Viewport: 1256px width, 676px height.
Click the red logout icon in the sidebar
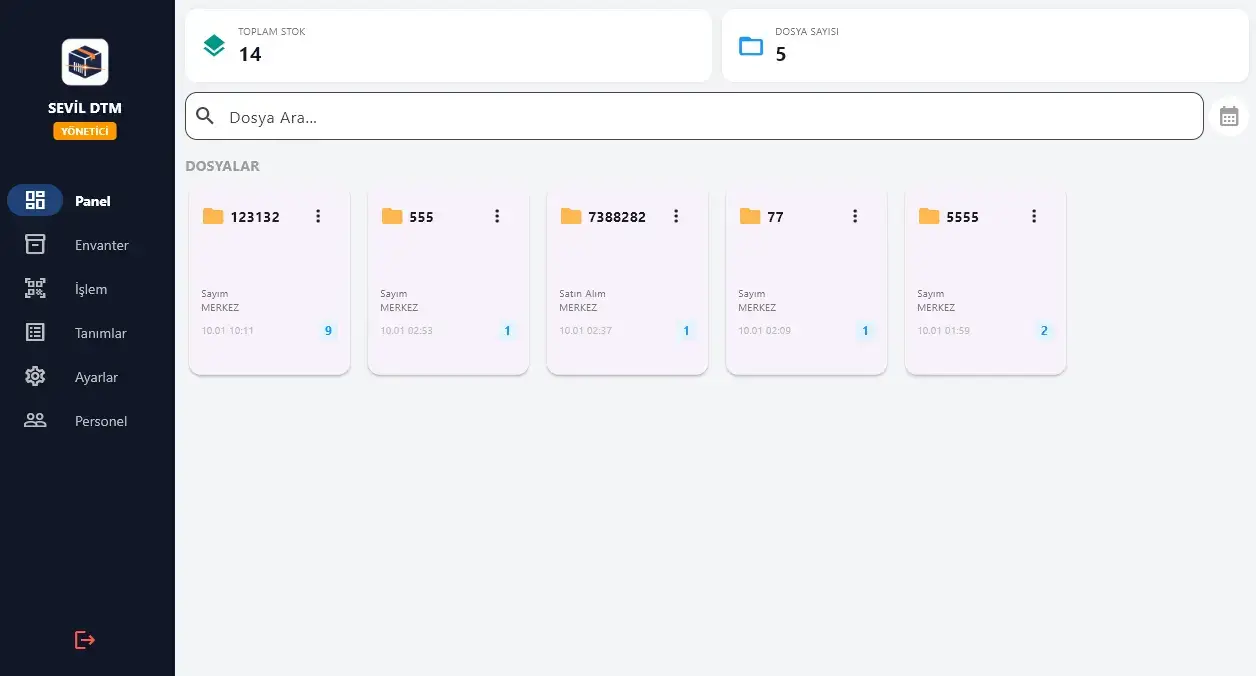tap(85, 640)
